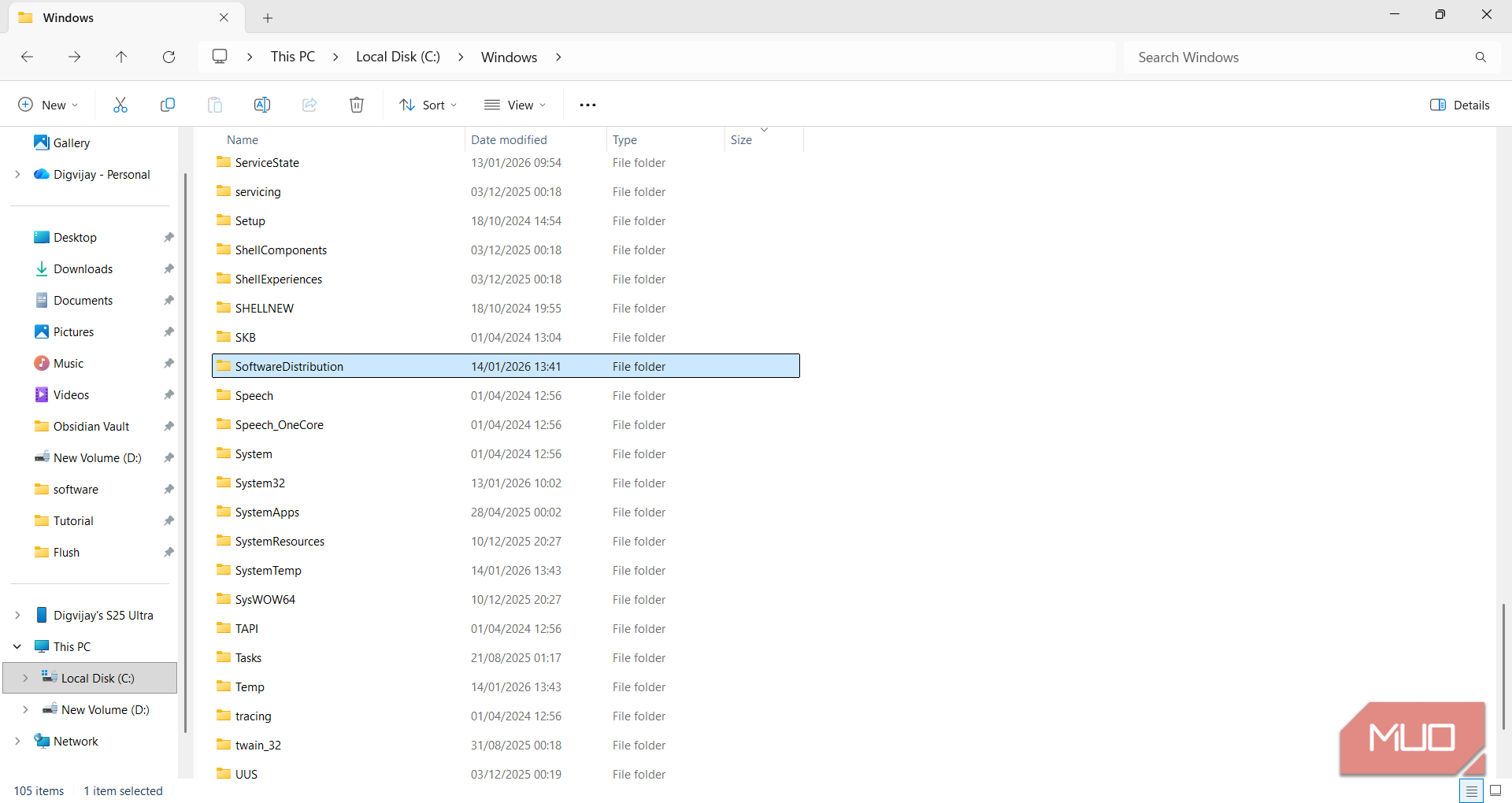Image resolution: width=1512 pixels, height=803 pixels.
Task: Unpin Desktop via its pin icon
Action: pos(169,237)
